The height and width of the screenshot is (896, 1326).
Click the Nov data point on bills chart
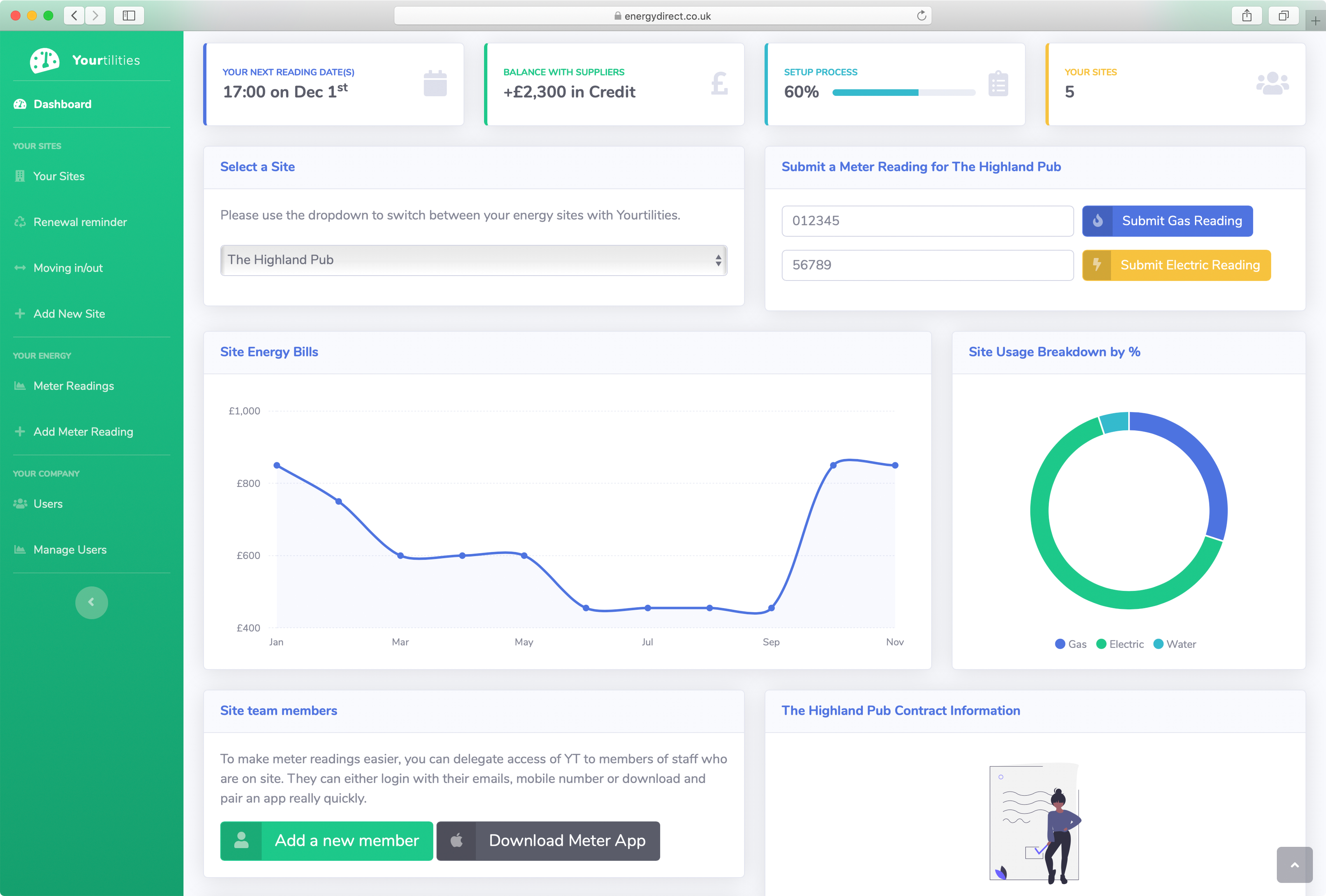(x=895, y=465)
